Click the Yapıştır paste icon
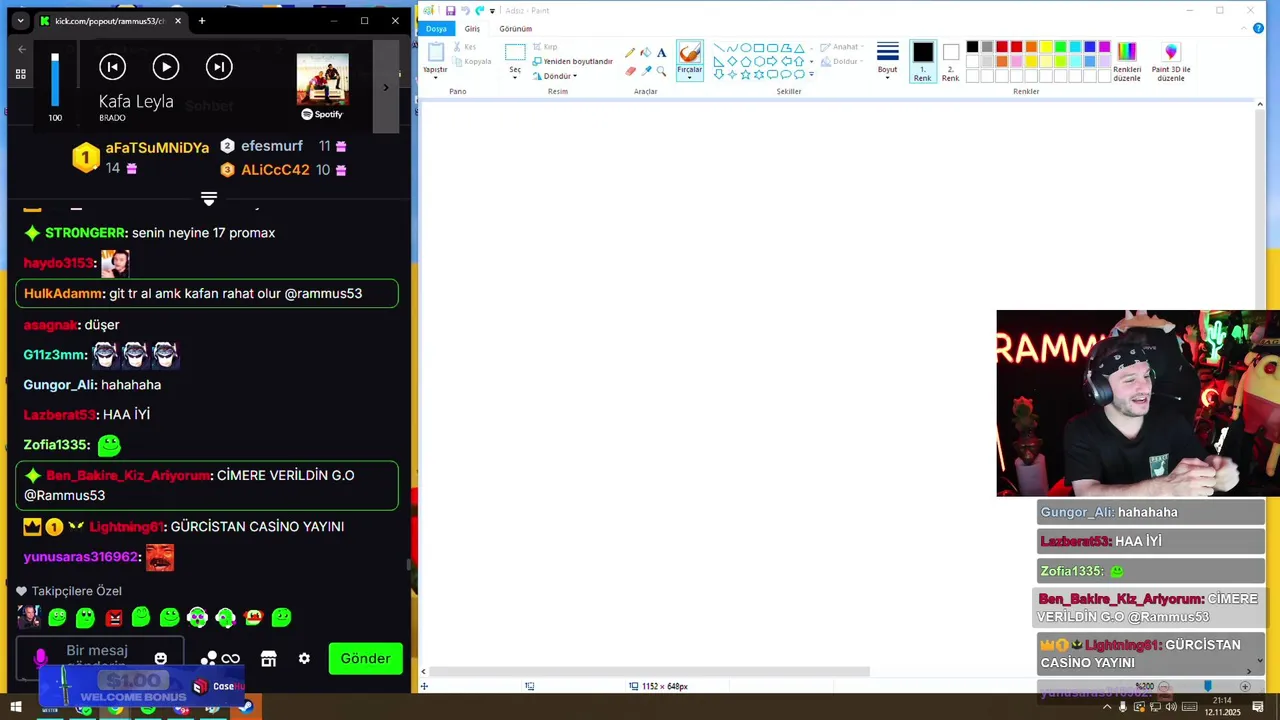This screenshot has width=1280, height=720. [x=435, y=53]
